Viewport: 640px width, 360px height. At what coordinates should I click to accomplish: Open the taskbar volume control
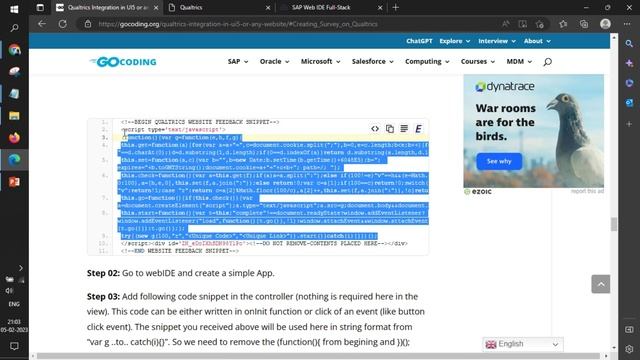click(9, 291)
